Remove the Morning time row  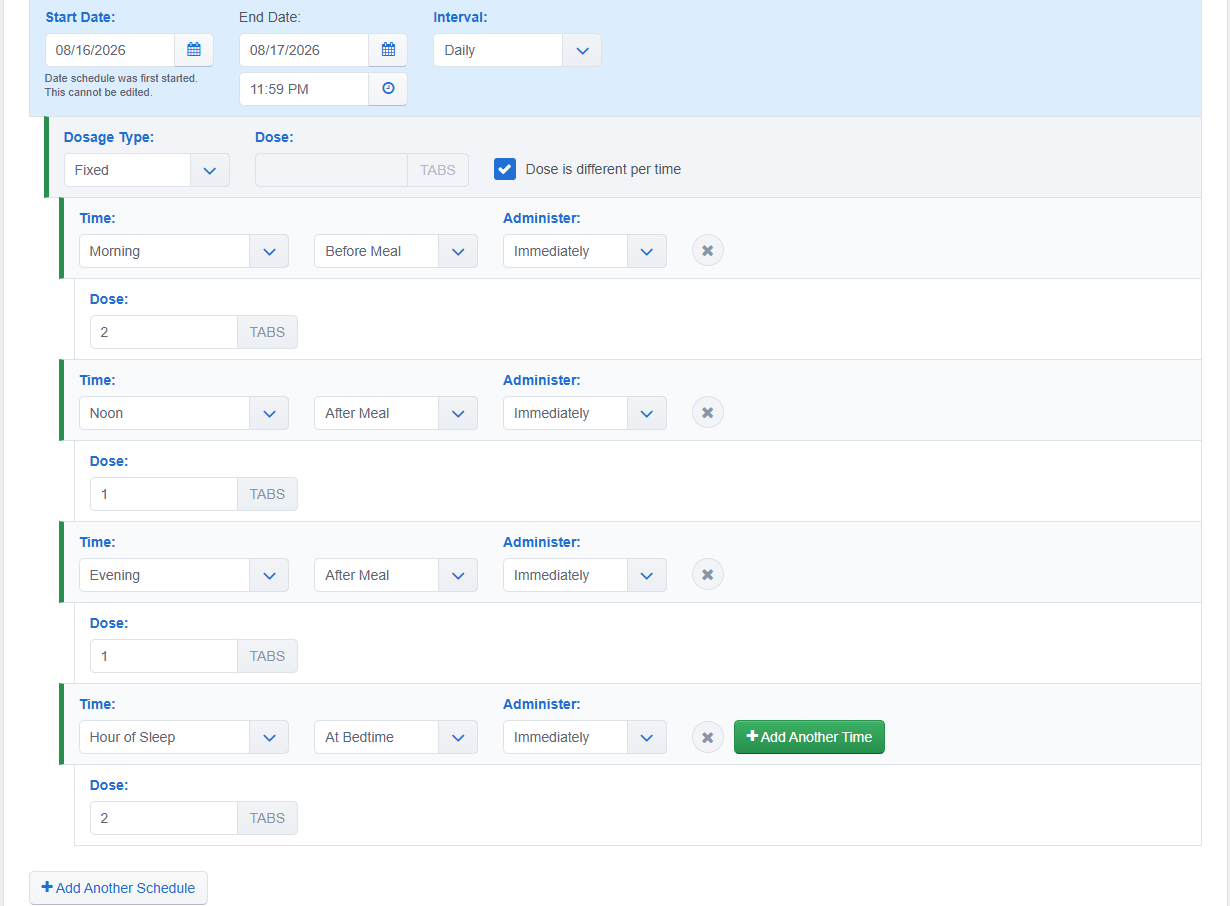tap(708, 251)
